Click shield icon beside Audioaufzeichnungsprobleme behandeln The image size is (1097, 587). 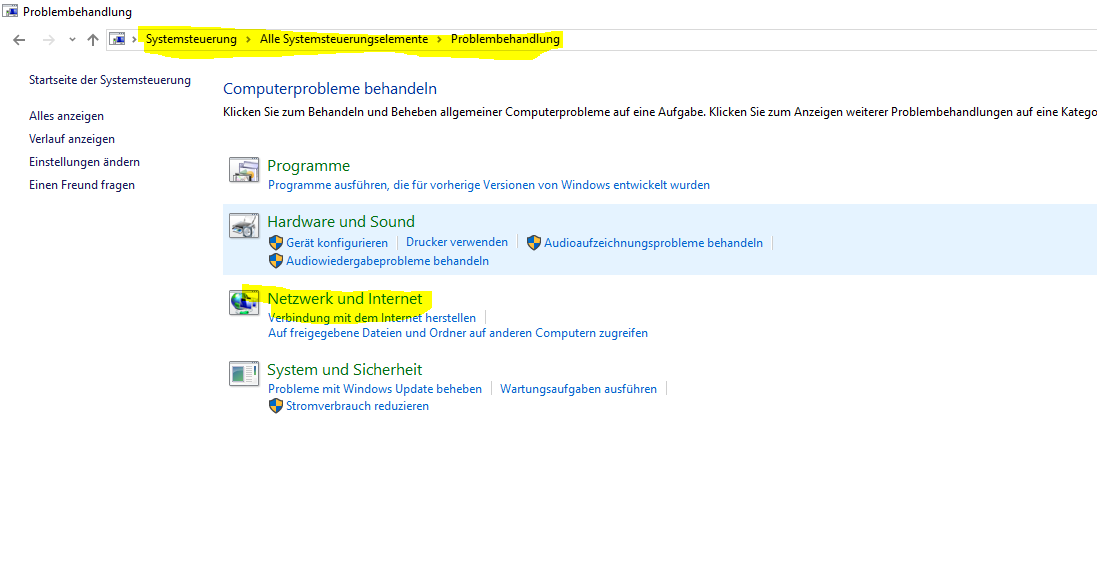coord(534,243)
